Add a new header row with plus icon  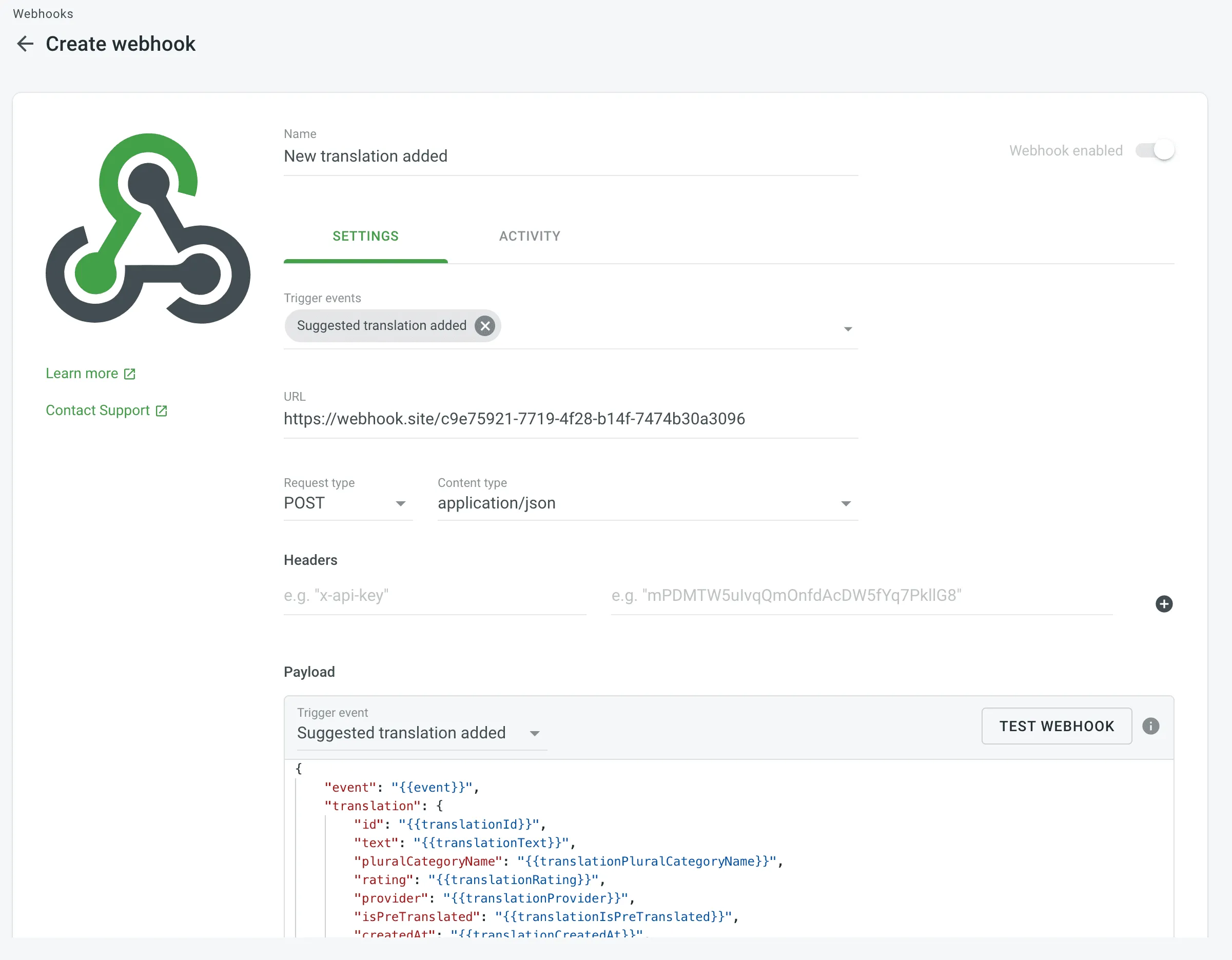click(1164, 604)
